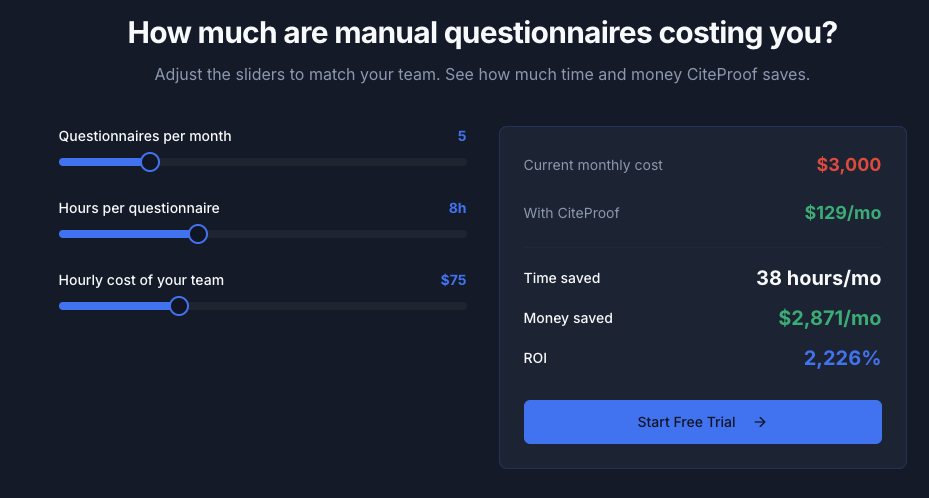Image resolution: width=929 pixels, height=498 pixels.
Task: Click the Hours per questionnaire slider handle
Action: coord(198,234)
